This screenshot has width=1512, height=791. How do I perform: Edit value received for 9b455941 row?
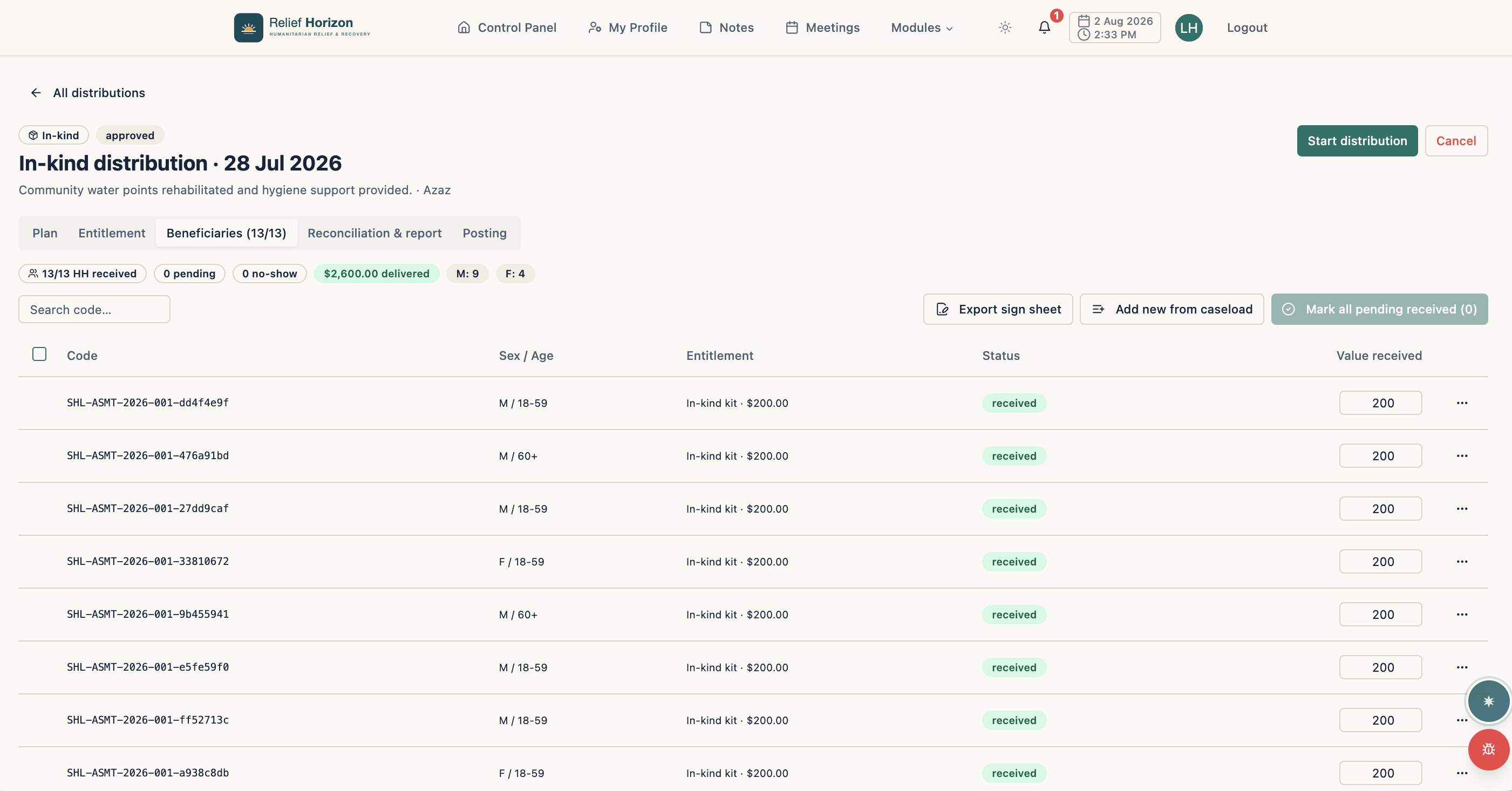[x=1380, y=615]
